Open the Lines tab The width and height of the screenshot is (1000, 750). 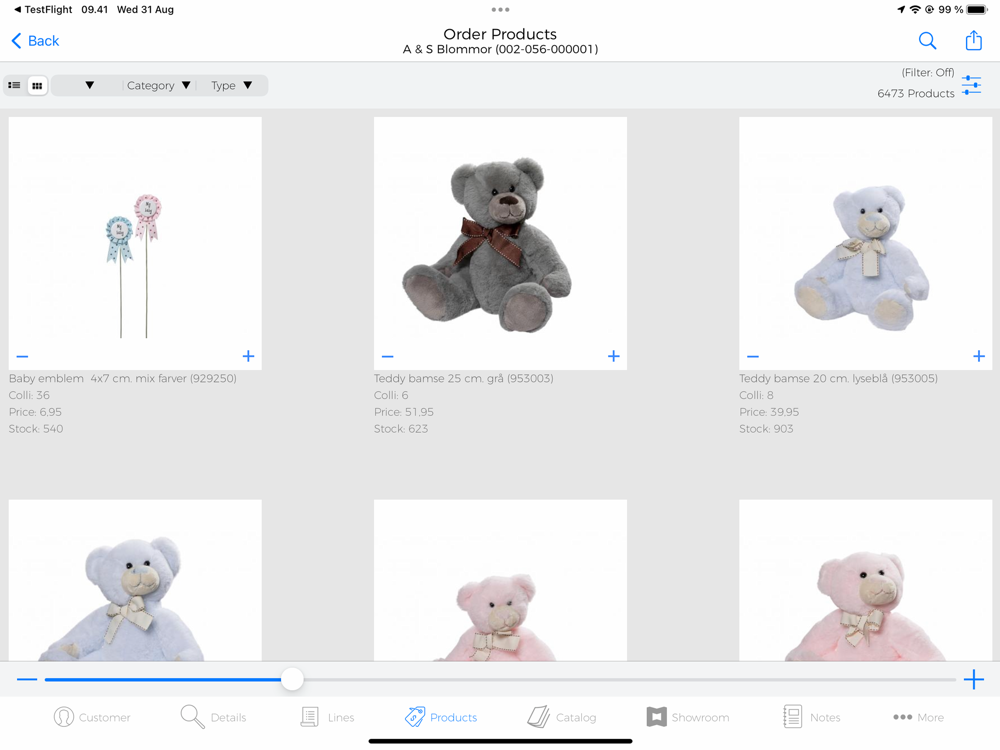(327, 717)
